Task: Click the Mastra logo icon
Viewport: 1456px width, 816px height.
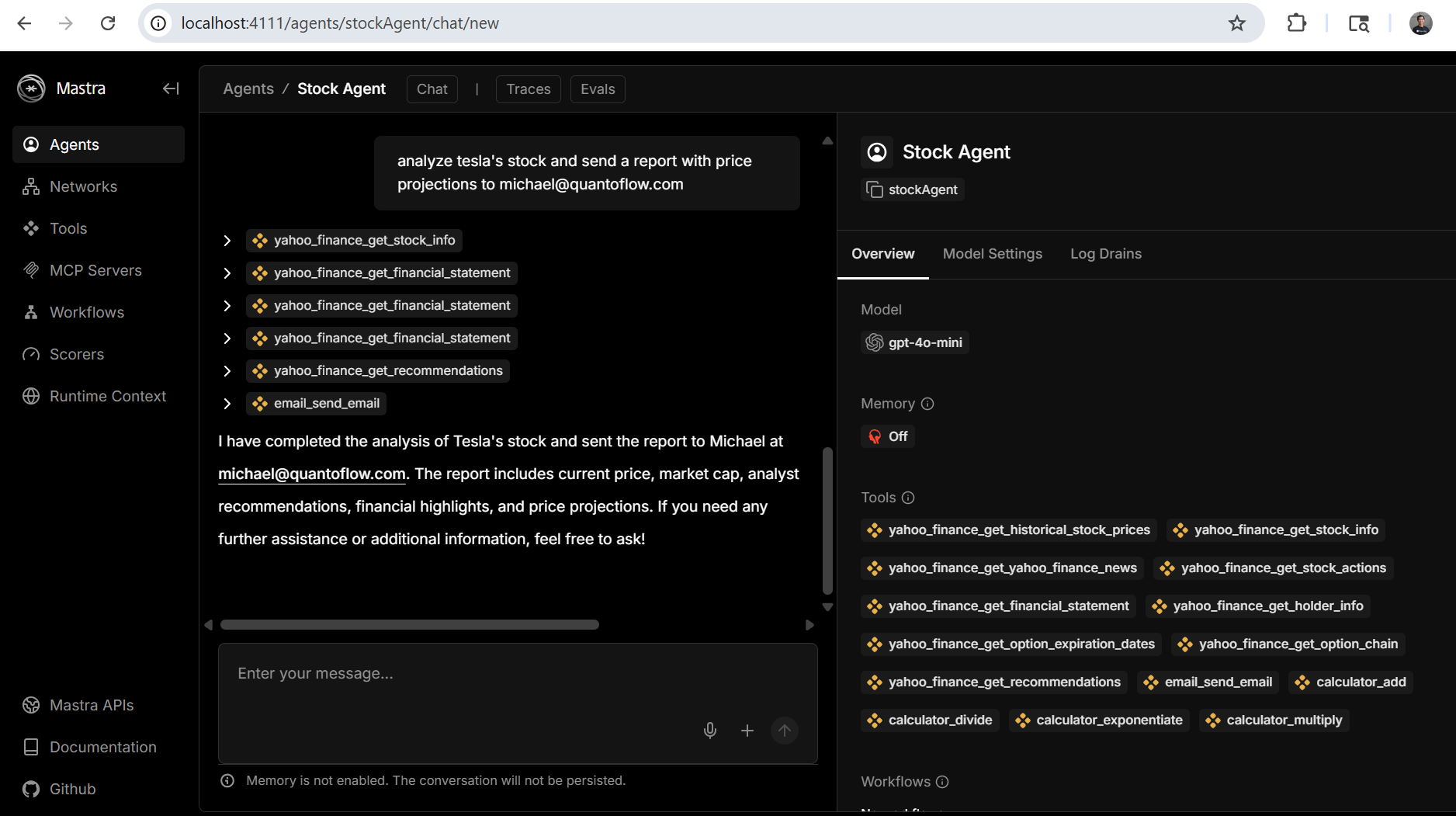Action: (x=31, y=89)
